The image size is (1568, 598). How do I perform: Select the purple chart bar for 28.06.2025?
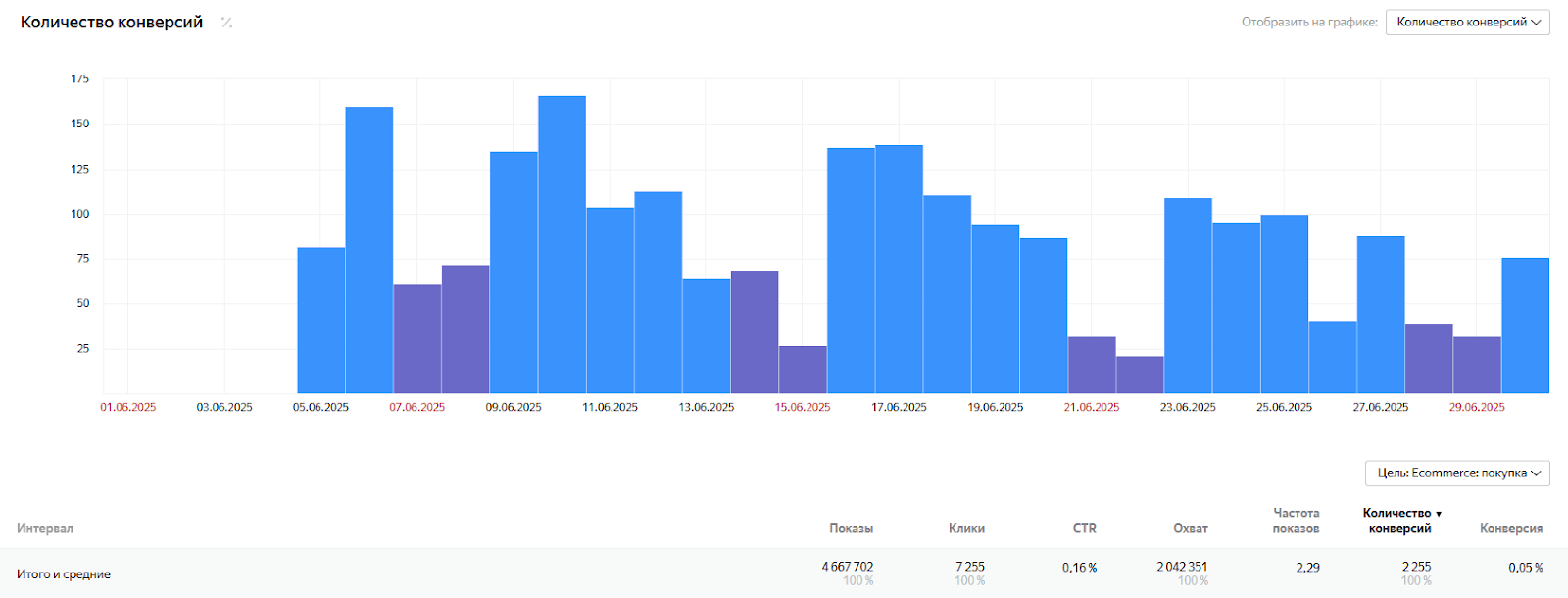point(1429,359)
